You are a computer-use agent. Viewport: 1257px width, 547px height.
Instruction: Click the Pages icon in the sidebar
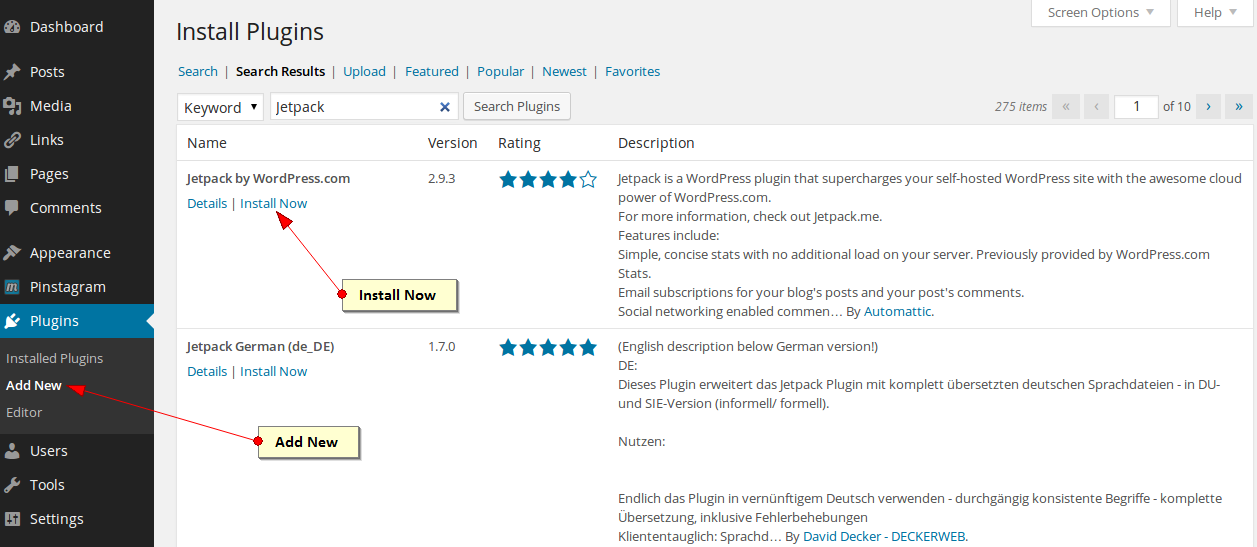(12, 174)
